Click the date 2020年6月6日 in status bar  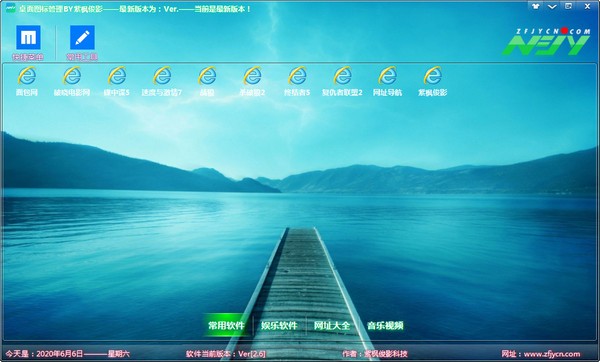tap(59, 354)
